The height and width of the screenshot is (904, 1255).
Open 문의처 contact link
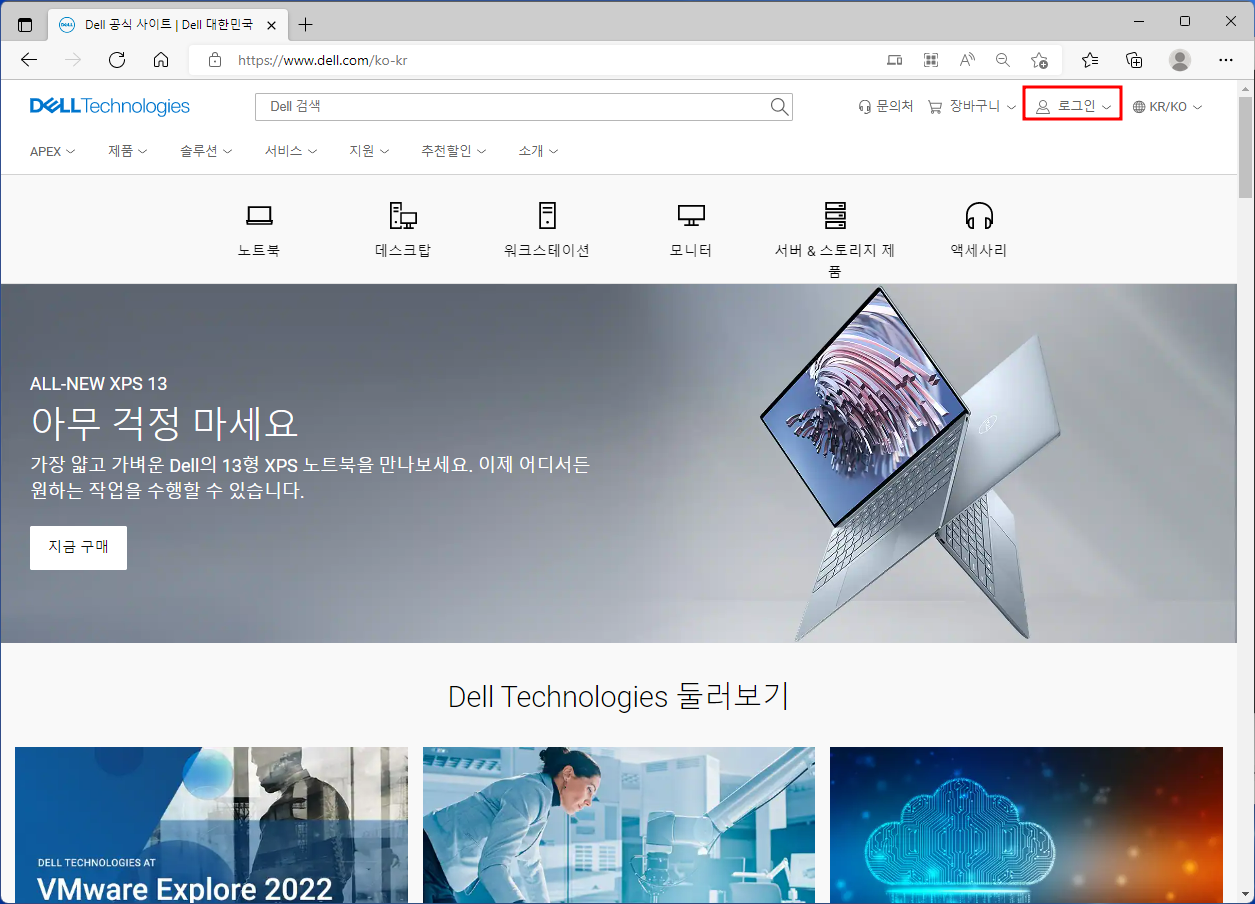point(886,106)
